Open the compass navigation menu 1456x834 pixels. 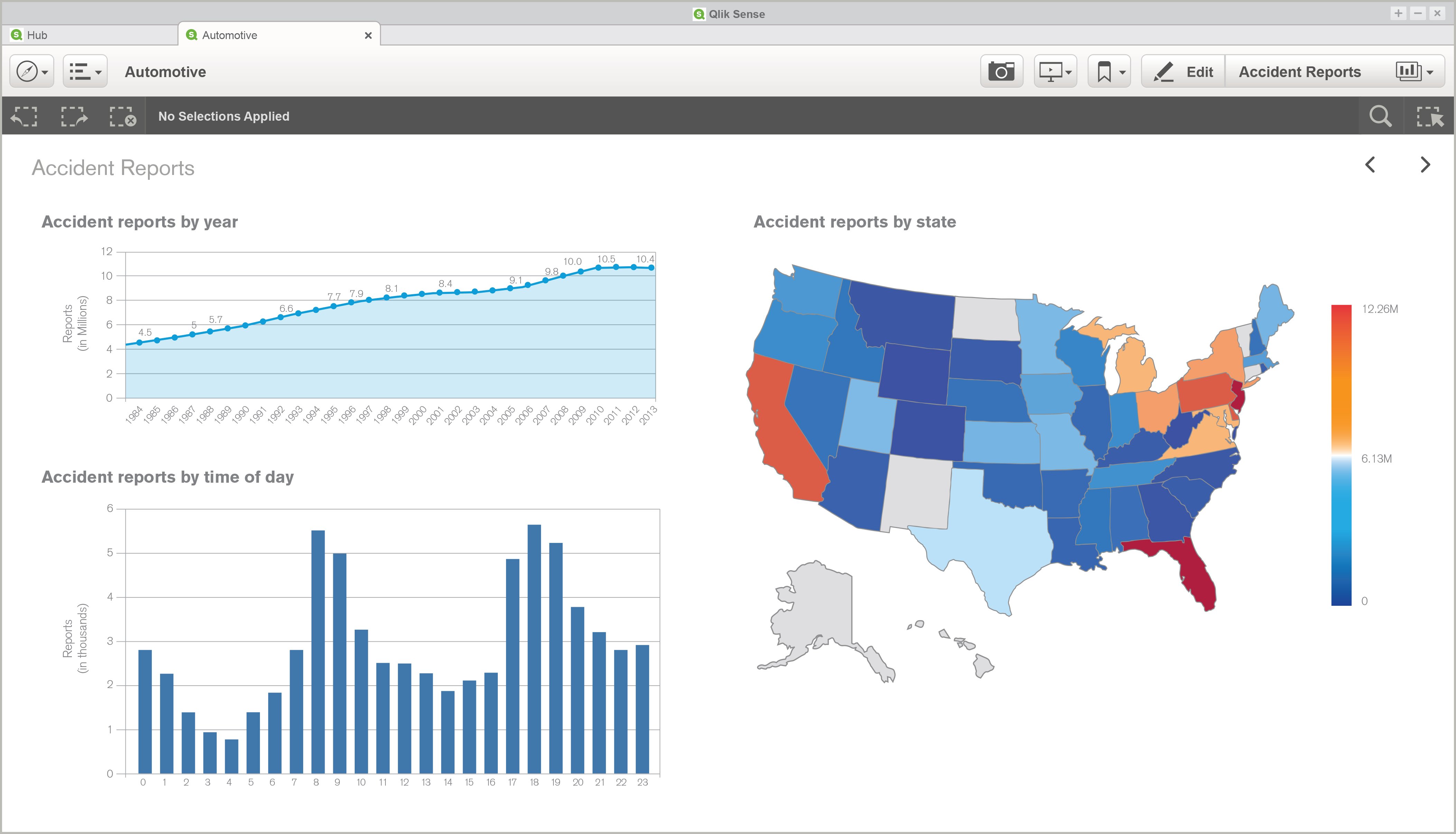(x=31, y=72)
